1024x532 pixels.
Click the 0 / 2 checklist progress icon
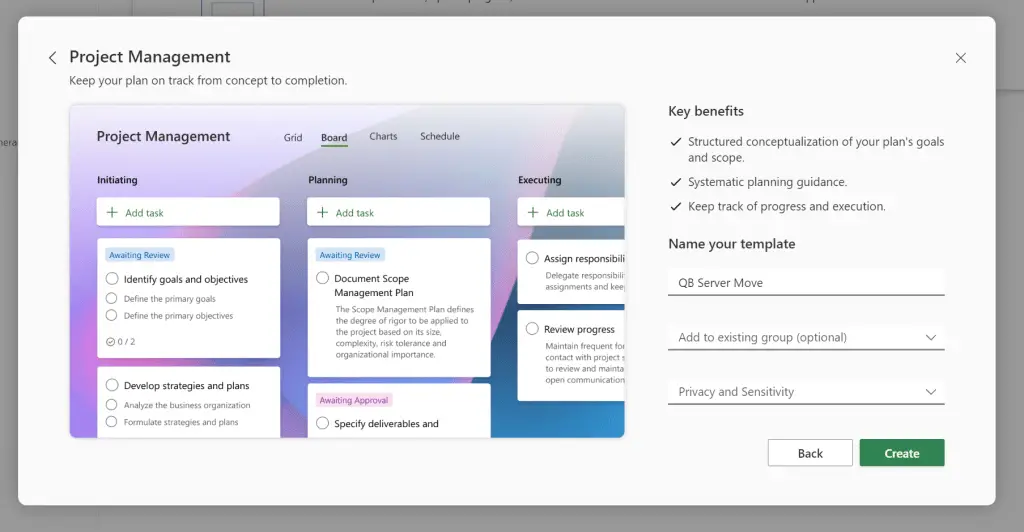coord(110,341)
